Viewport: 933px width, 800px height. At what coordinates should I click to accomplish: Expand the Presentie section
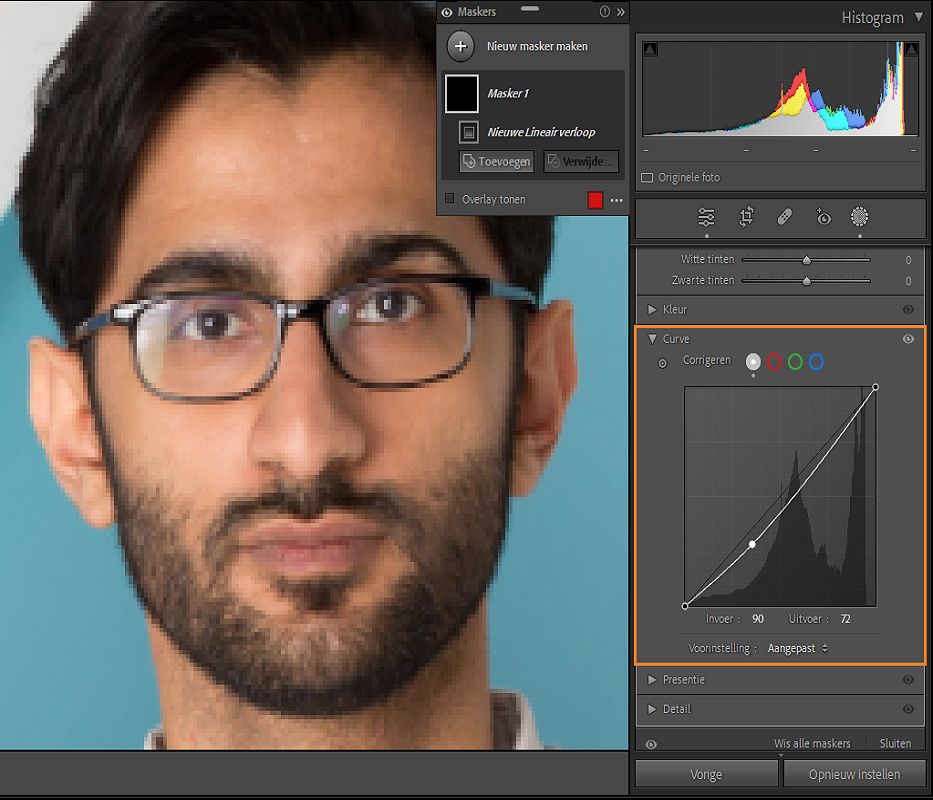tap(653, 680)
